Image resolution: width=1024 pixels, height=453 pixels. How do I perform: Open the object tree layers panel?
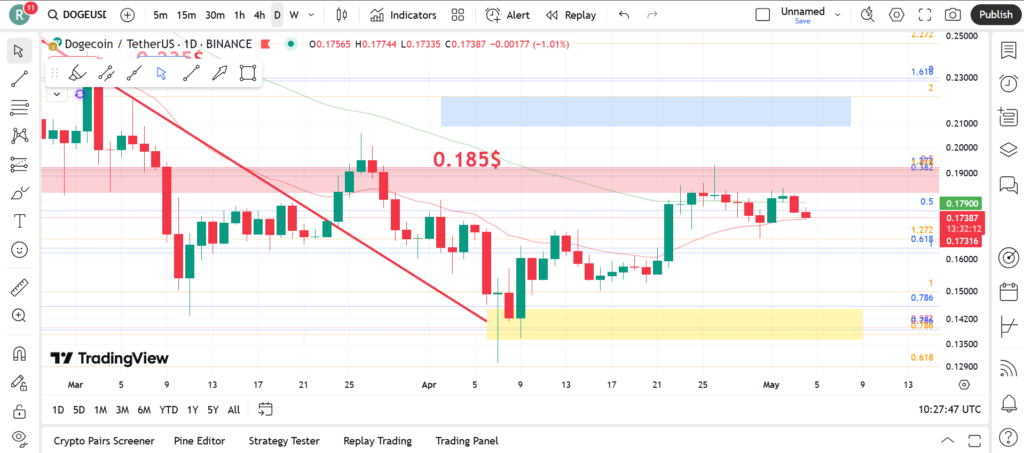point(1008,149)
